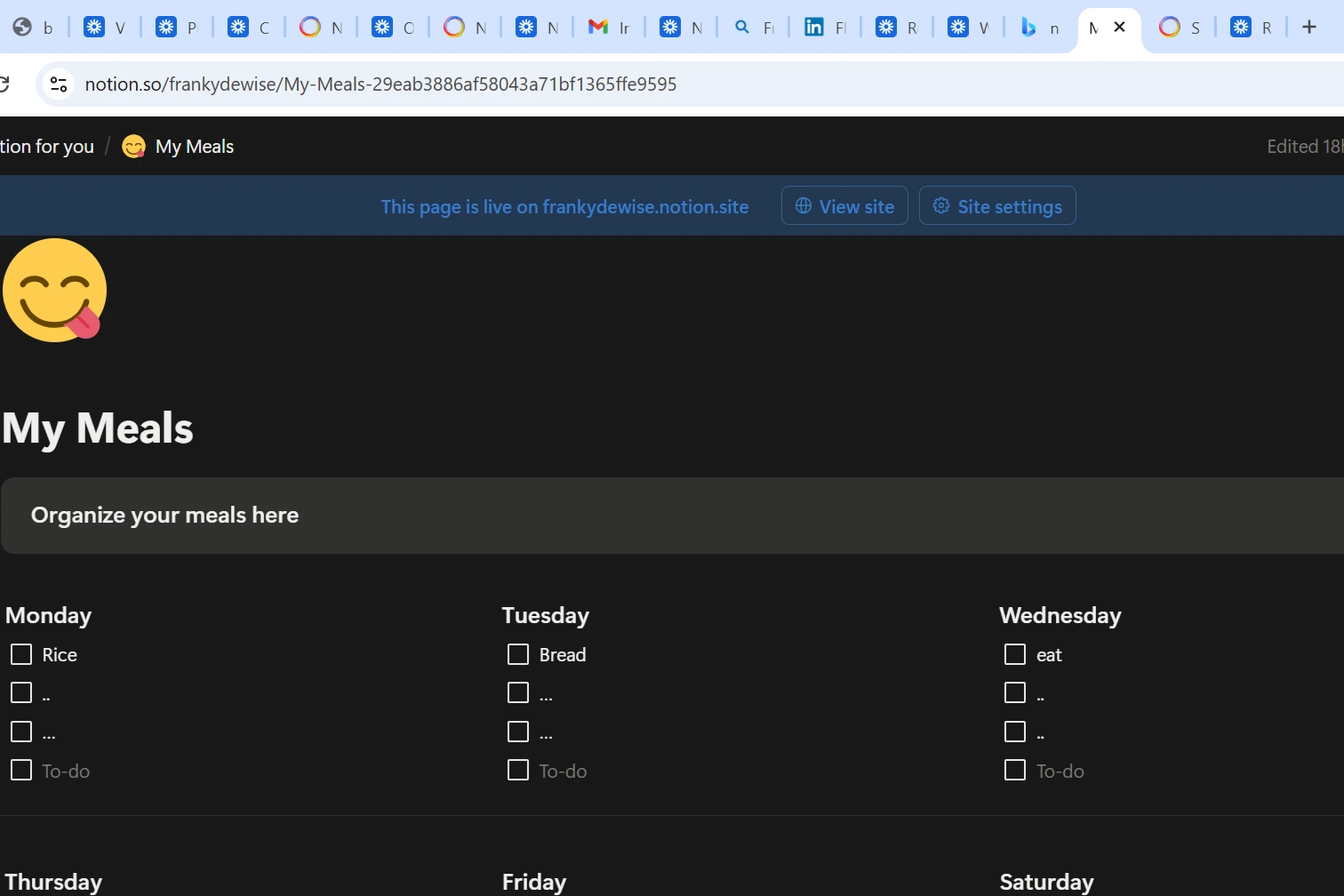Click the smiling emoji page icon
Image resolution: width=1344 pixels, height=896 pixels.
[x=53, y=290]
